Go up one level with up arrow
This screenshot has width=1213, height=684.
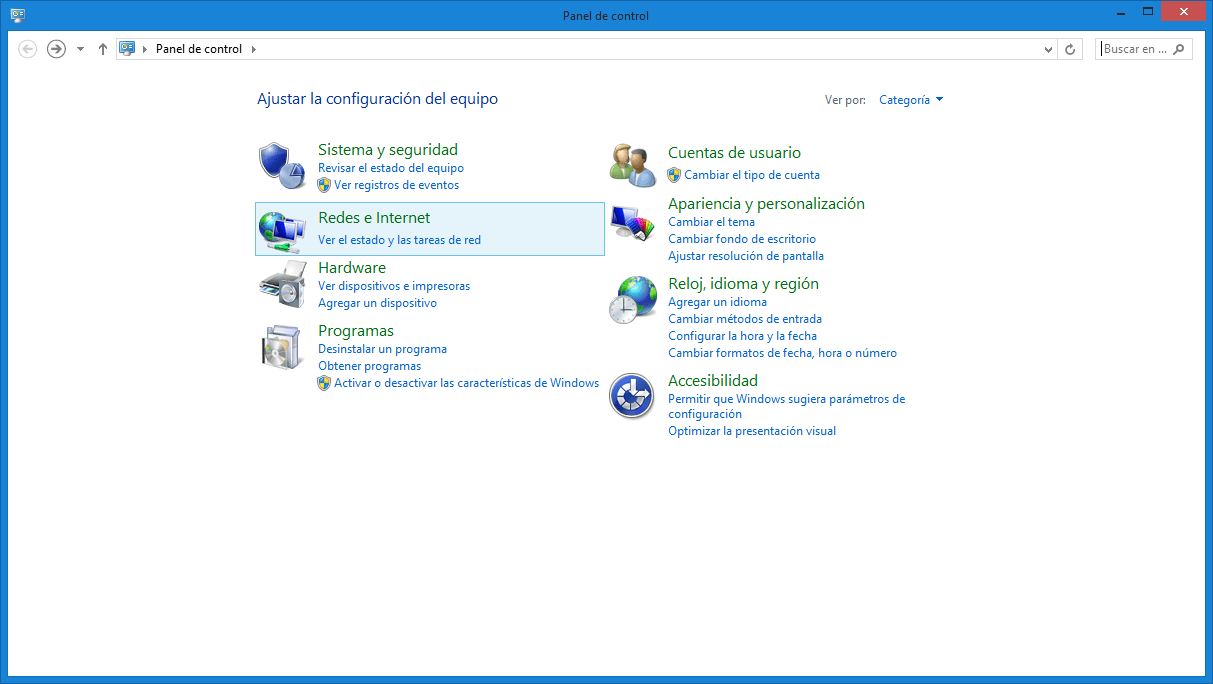pos(102,49)
